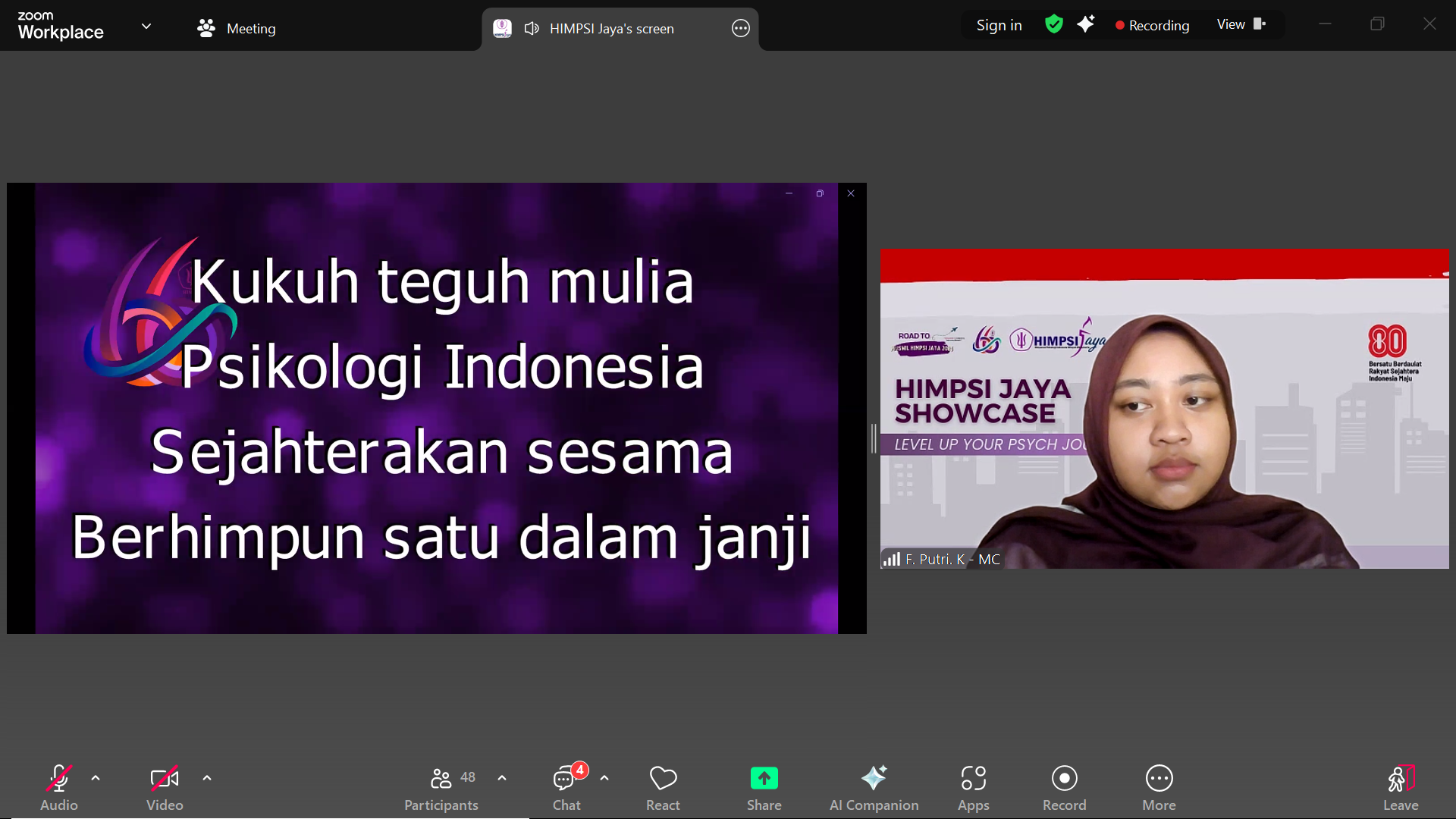Image resolution: width=1456 pixels, height=819 pixels.
Task: Click the Record button
Action: pyautogui.click(x=1064, y=788)
